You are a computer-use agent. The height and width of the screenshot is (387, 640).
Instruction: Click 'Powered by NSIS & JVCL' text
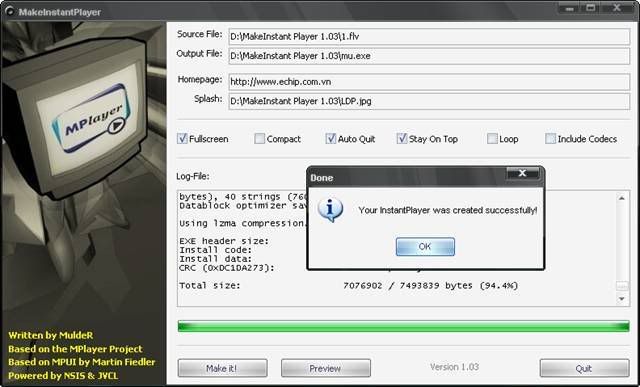63,376
